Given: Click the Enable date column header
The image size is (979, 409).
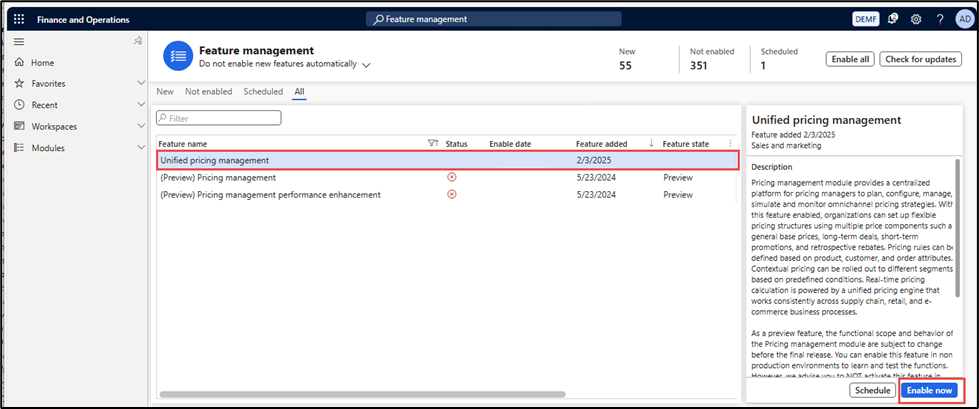Looking at the screenshot, I should pos(510,144).
